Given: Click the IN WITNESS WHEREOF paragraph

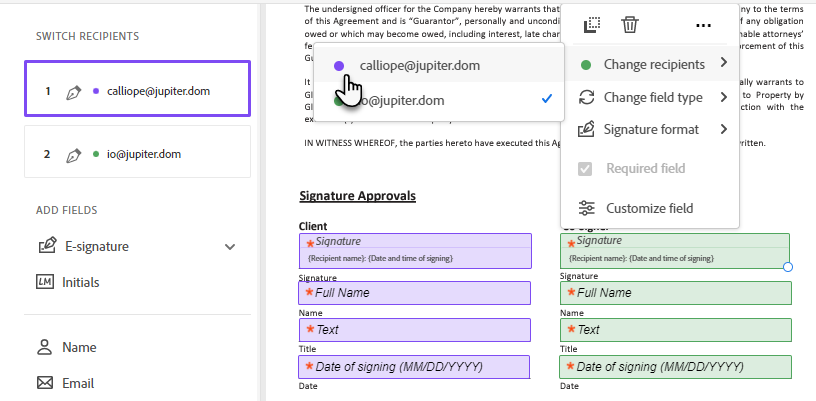Looking at the screenshot, I should [432, 143].
